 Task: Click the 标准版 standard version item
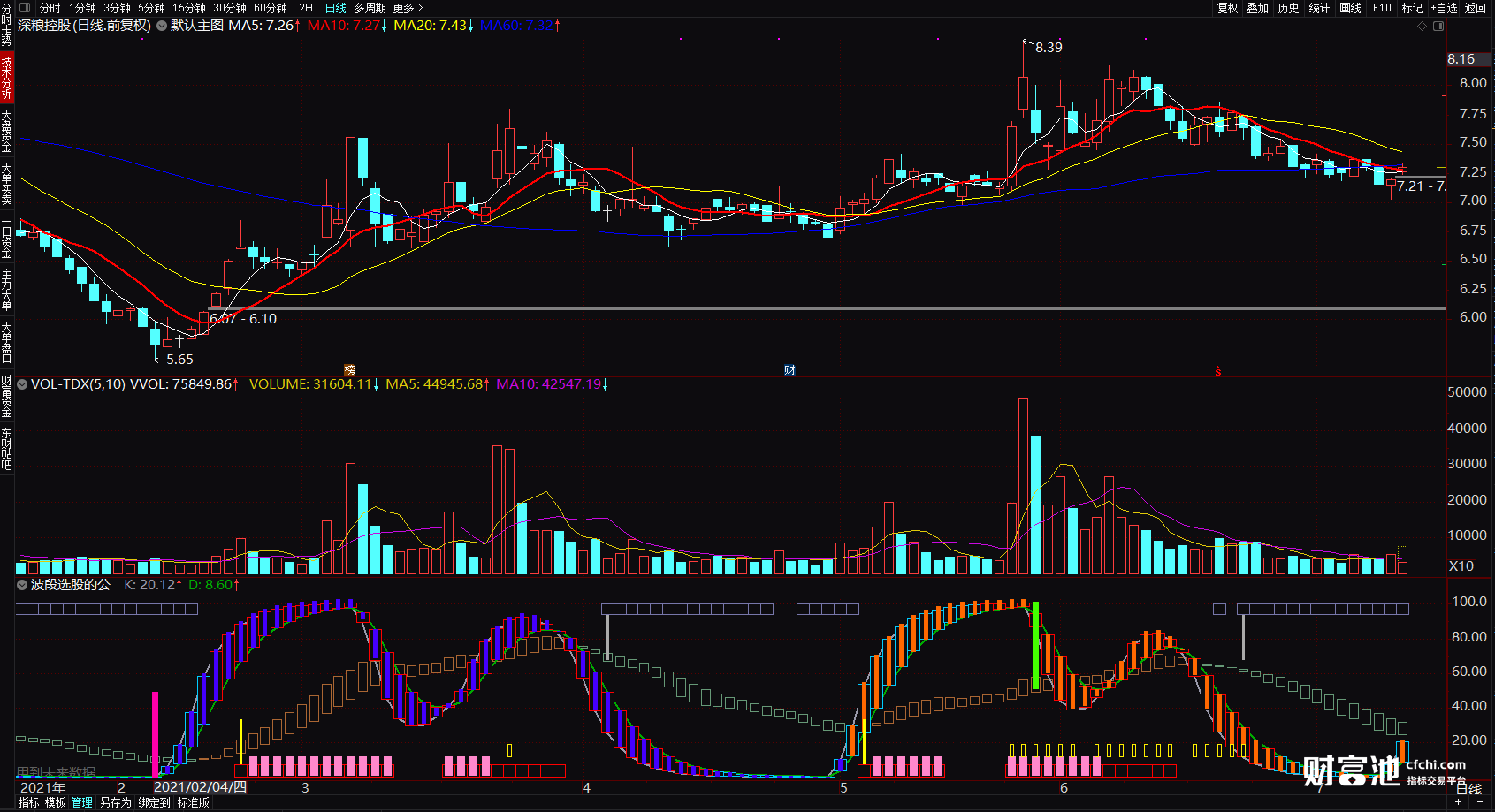(193, 802)
